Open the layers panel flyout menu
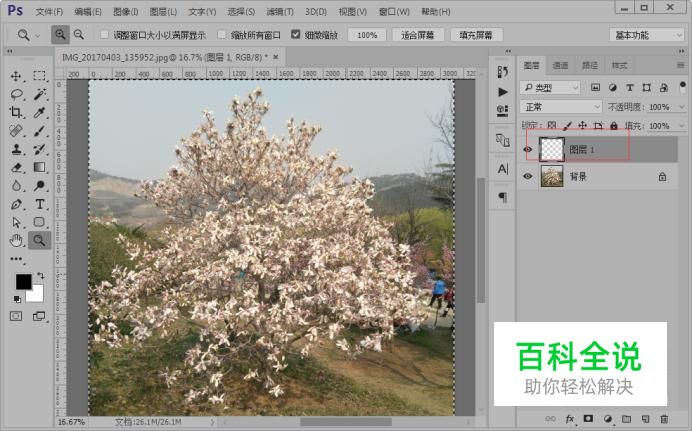The width and height of the screenshot is (692, 431). pos(681,65)
